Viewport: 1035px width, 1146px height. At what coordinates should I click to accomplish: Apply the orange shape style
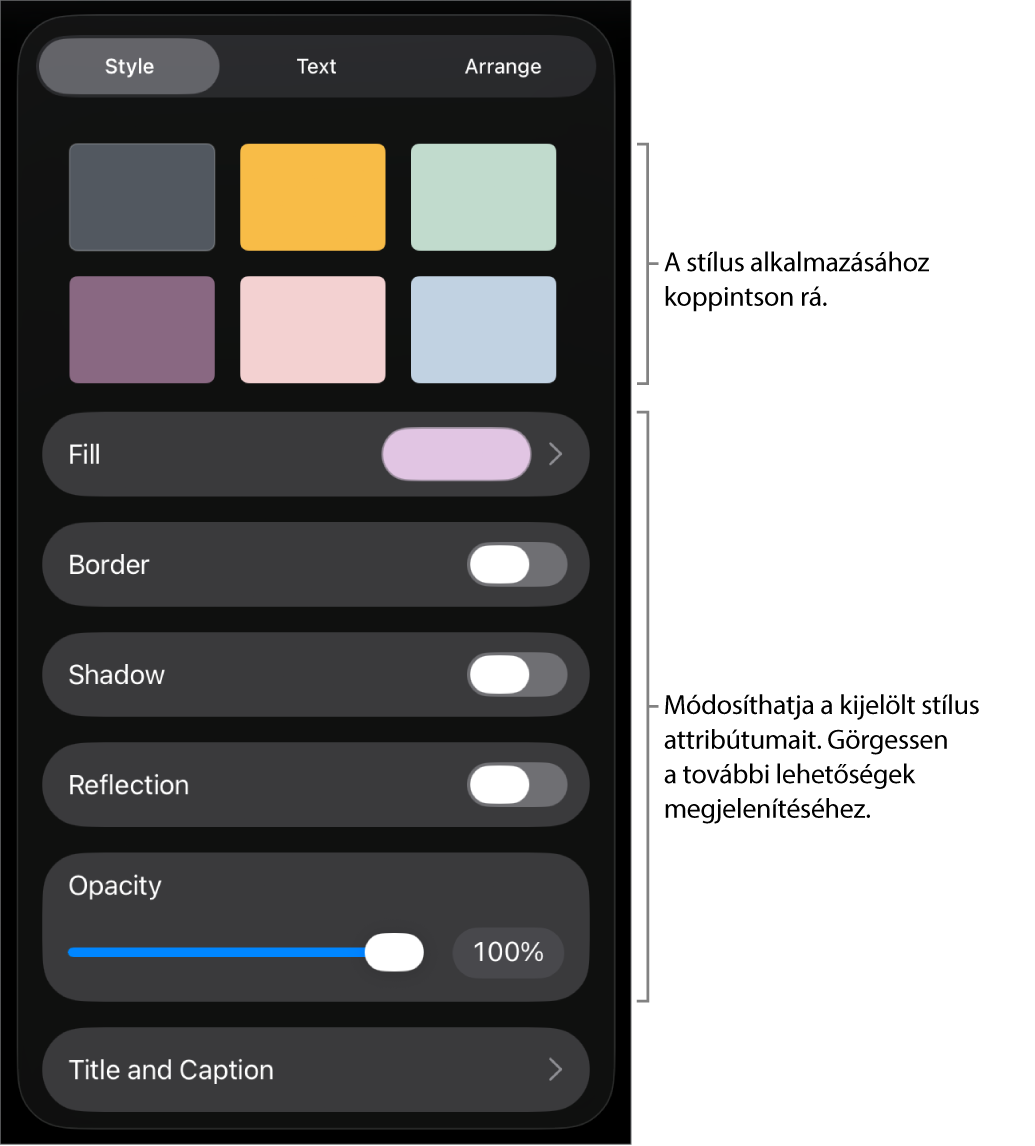tap(312, 197)
